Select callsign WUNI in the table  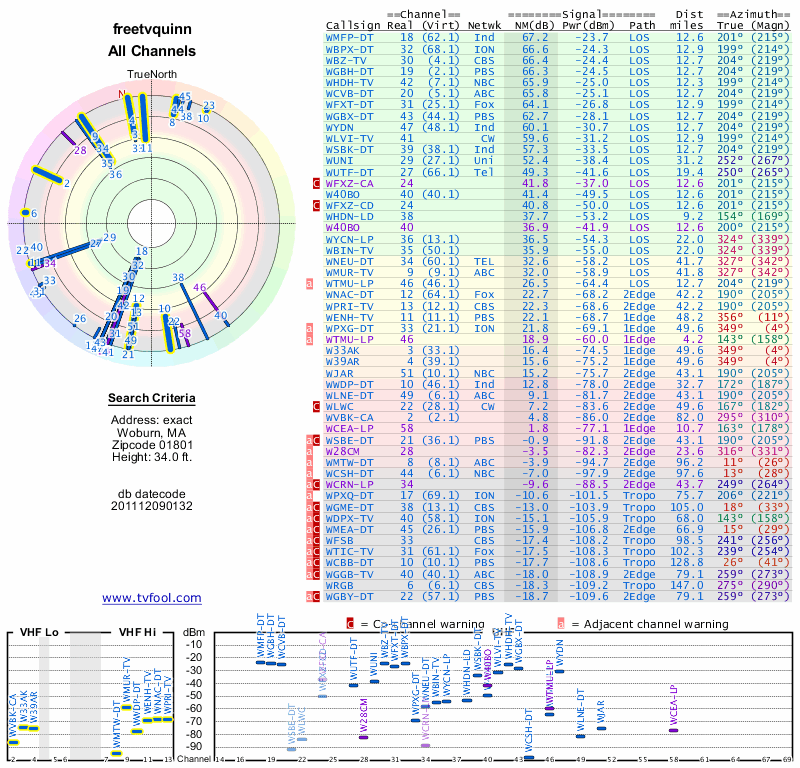[x=339, y=160]
